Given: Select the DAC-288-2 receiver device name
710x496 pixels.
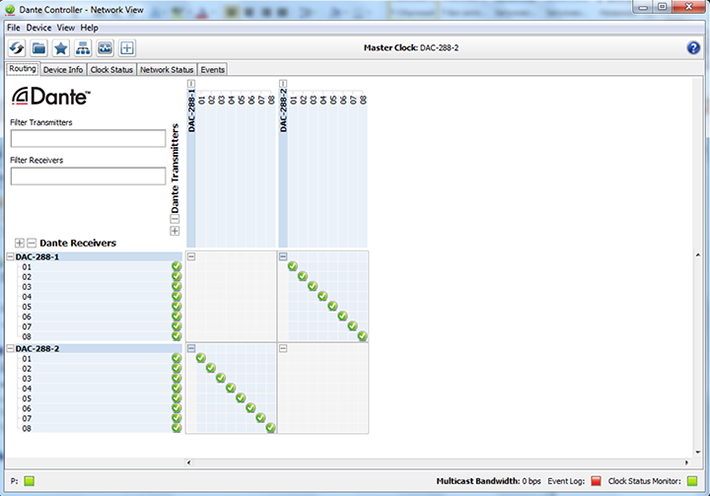Looking at the screenshot, I should click(x=37, y=348).
